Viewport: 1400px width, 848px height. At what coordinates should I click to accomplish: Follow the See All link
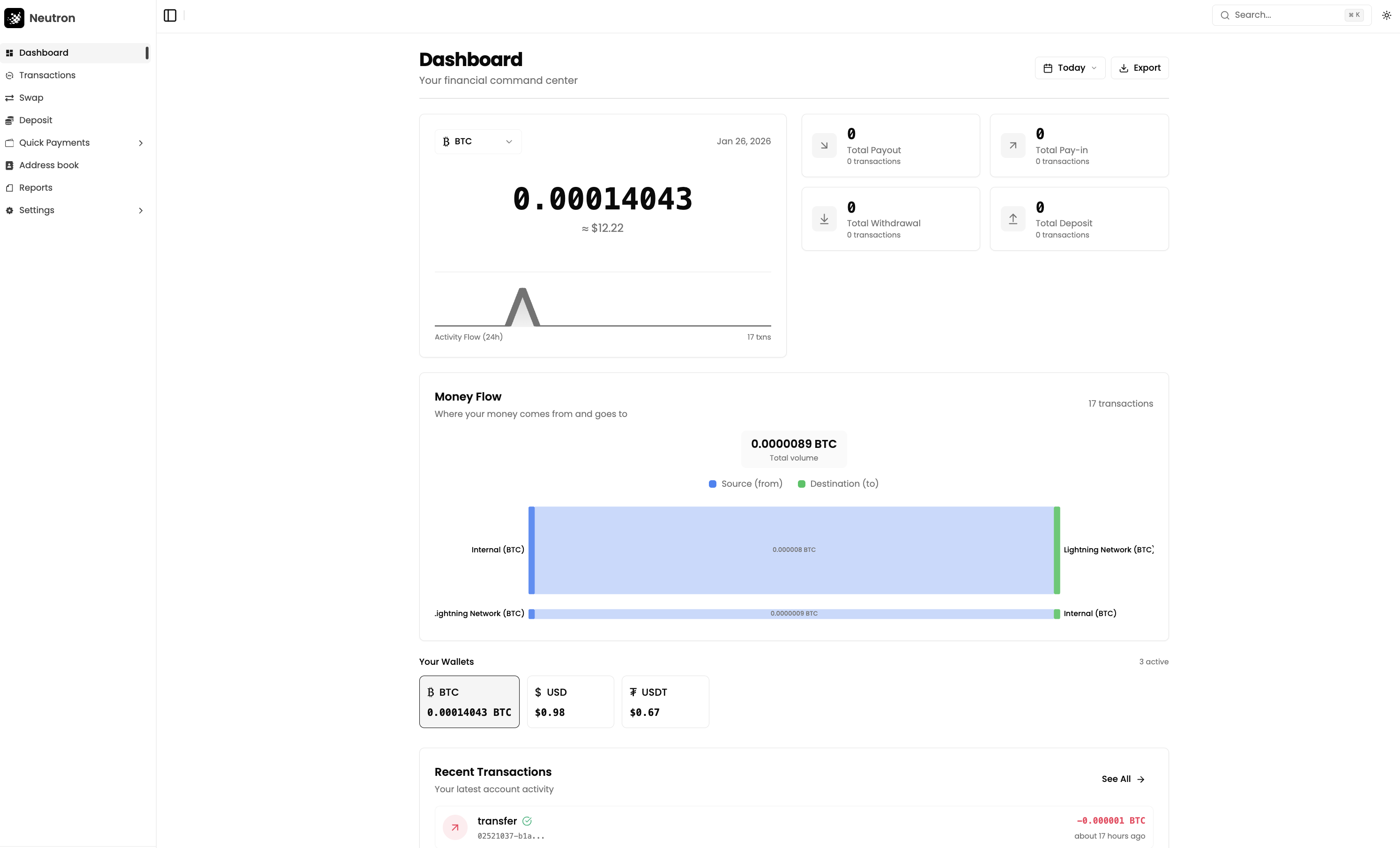[1123, 779]
